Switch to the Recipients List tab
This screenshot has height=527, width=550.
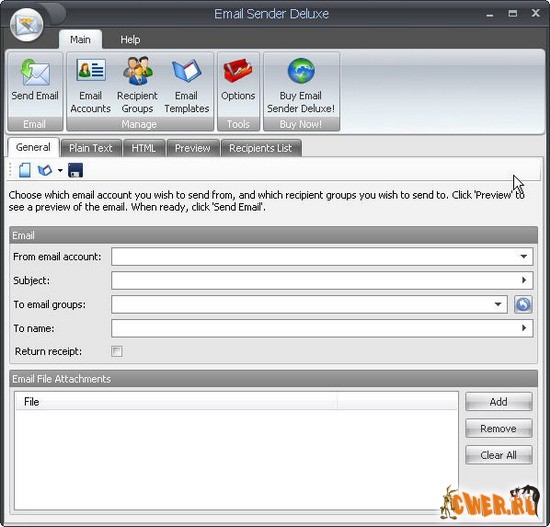pyautogui.click(x=261, y=148)
